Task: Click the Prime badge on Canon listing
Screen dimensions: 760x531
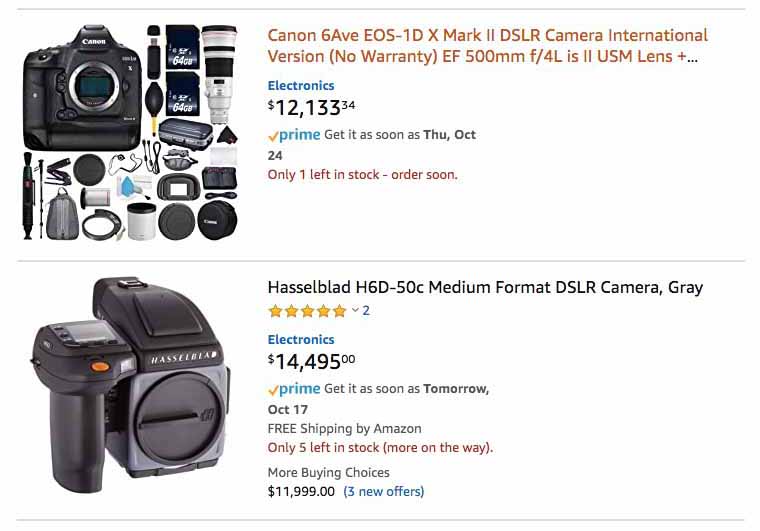Action: pyautogui.click(x=294, y=135)
